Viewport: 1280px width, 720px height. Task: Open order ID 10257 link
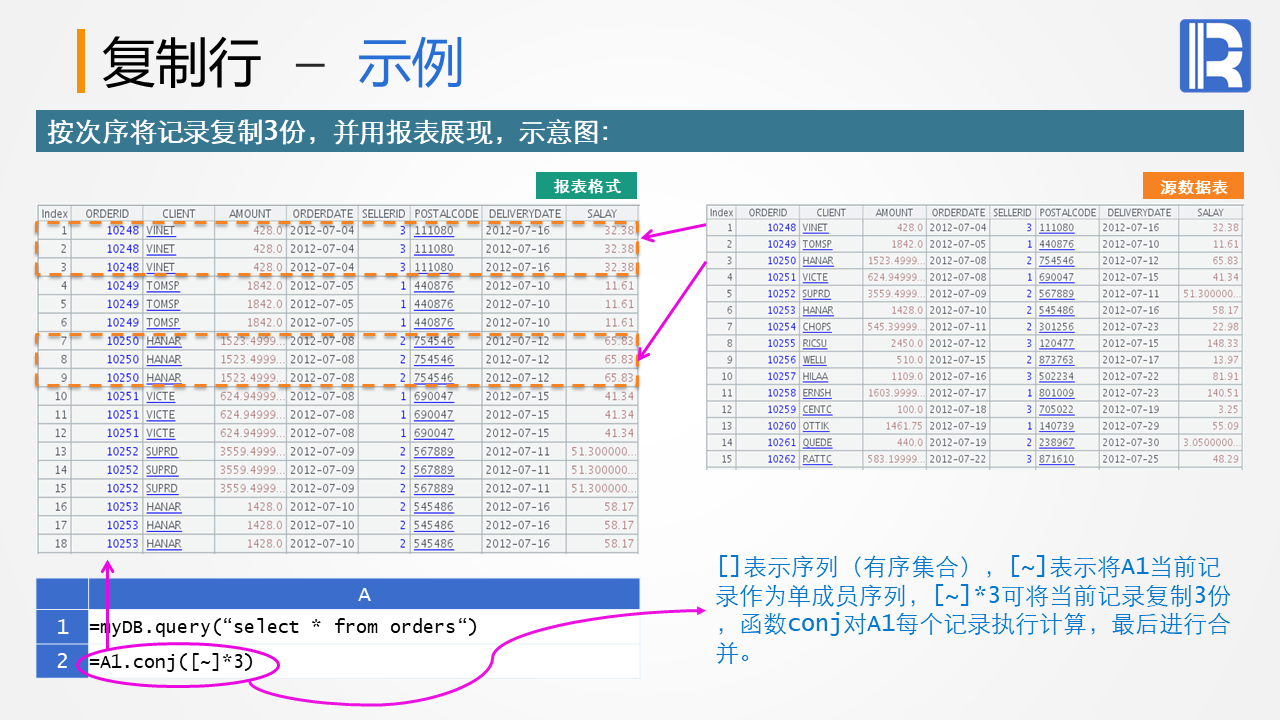781,376
